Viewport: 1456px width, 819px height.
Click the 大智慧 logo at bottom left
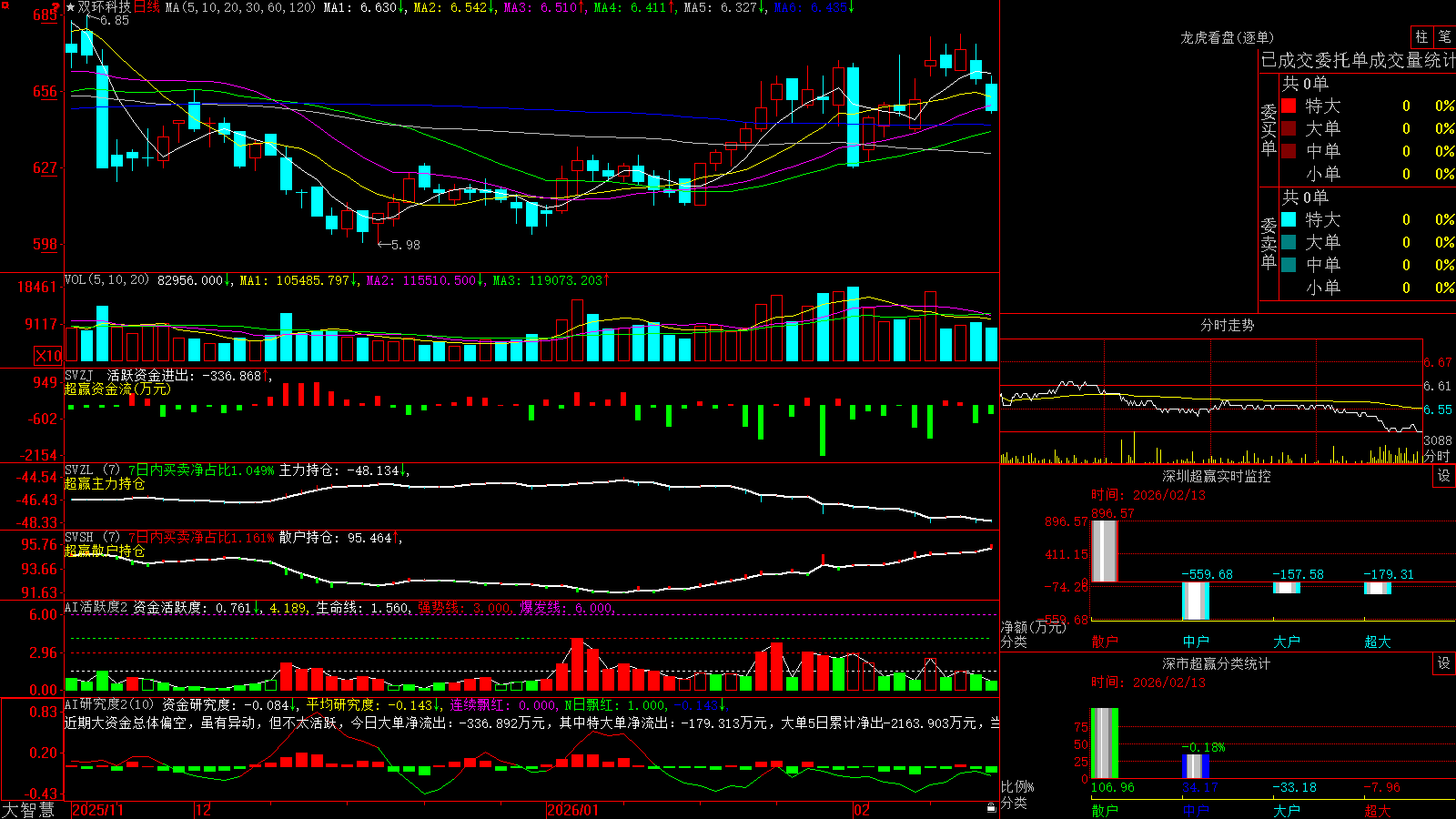(x=28, y=810)
